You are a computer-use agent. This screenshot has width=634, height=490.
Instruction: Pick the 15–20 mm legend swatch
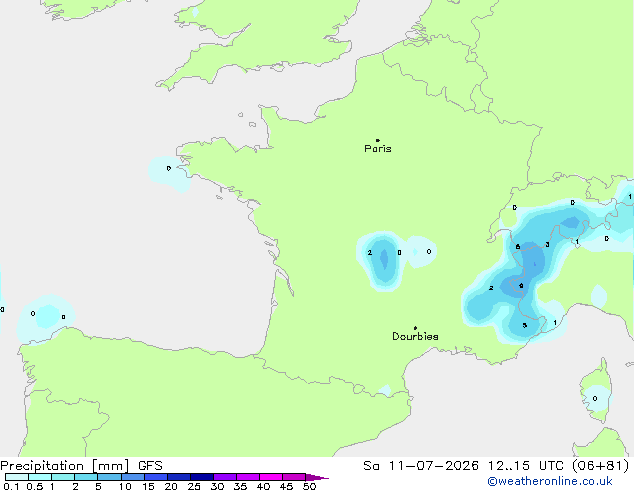pyautogui.click(x=156, y=477)
